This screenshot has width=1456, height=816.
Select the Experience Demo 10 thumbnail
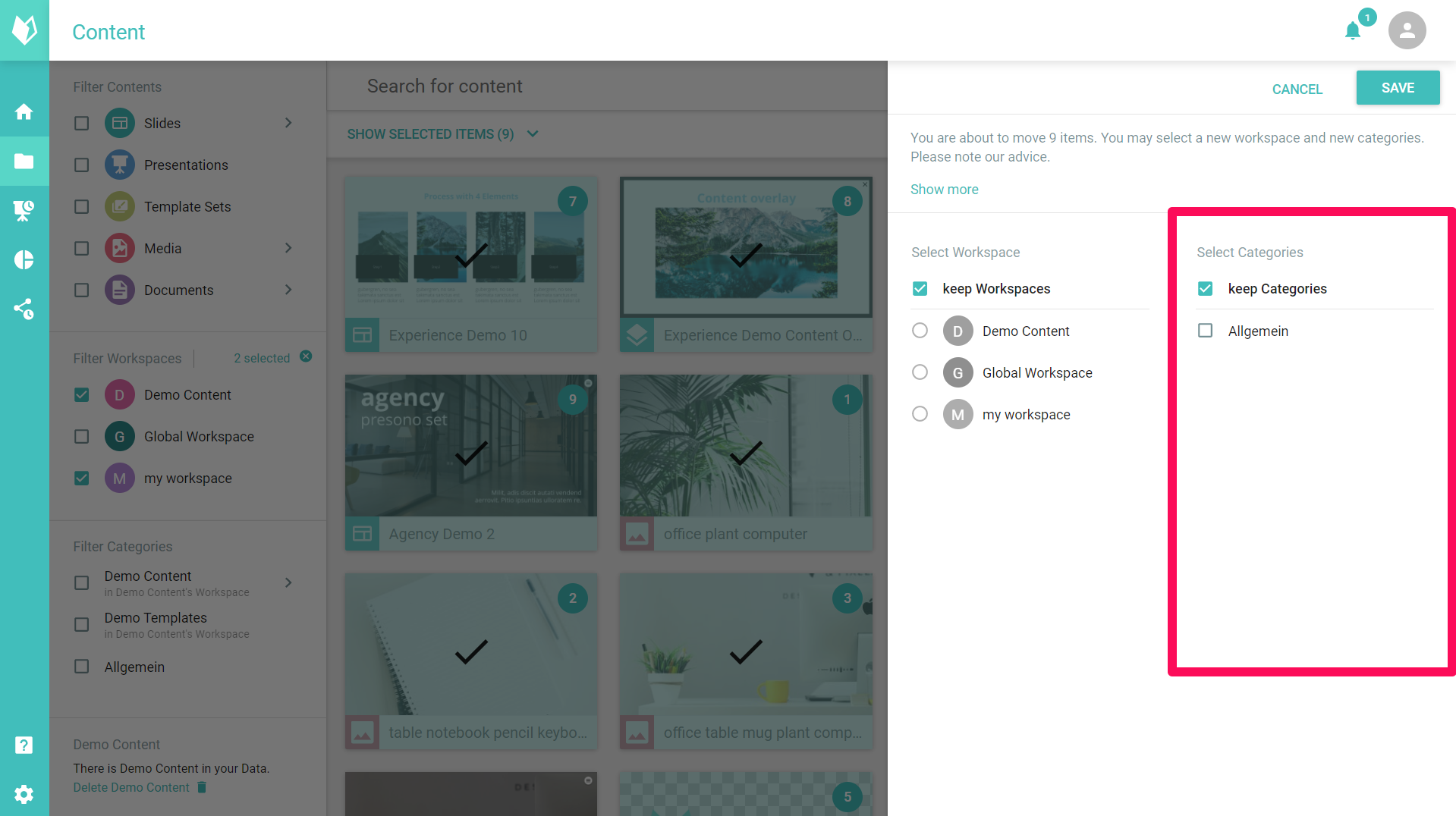click(x=471, y=248)
